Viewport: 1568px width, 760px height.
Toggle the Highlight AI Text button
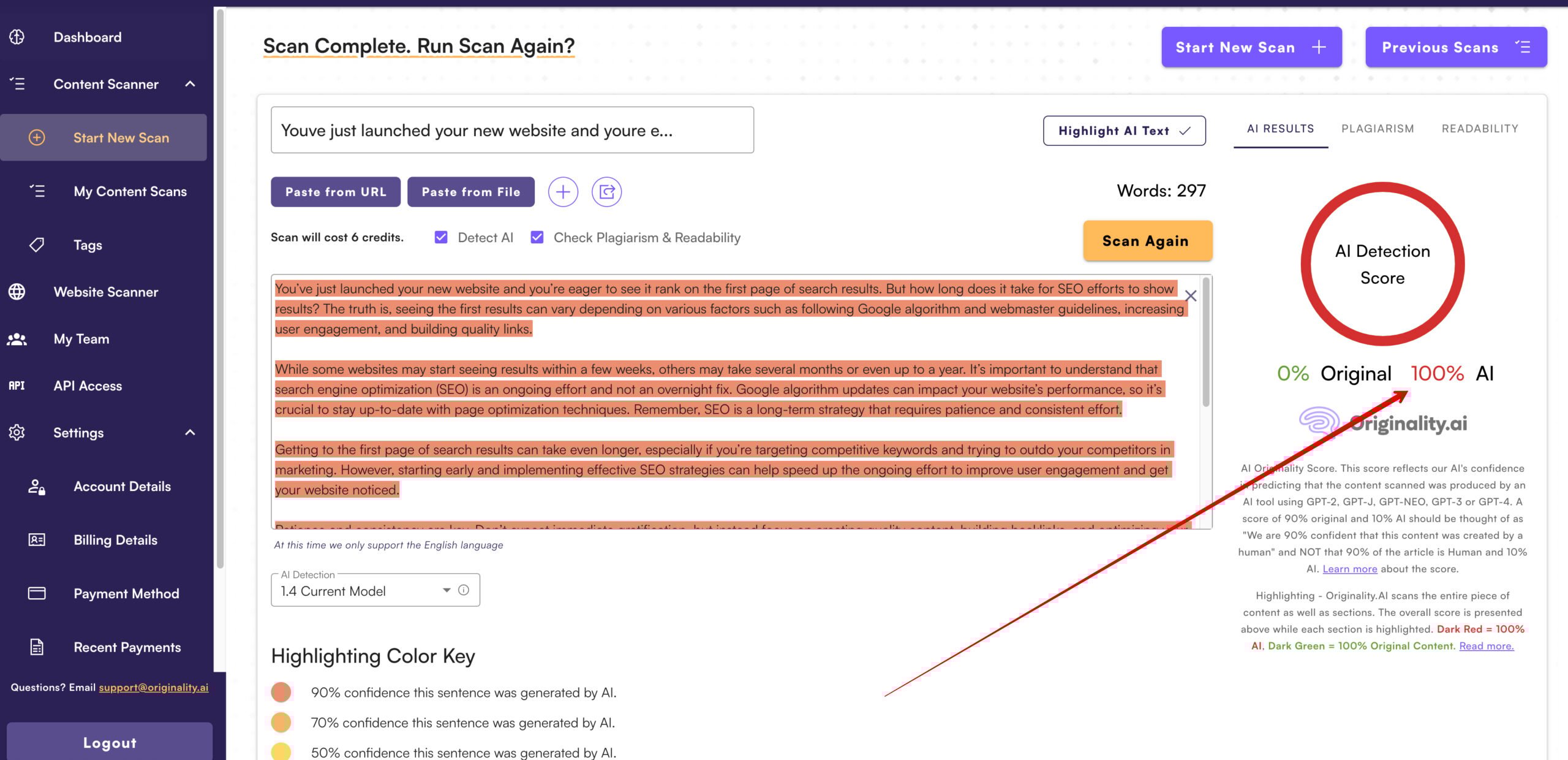pyautogui.click(x=1124, y=131)
